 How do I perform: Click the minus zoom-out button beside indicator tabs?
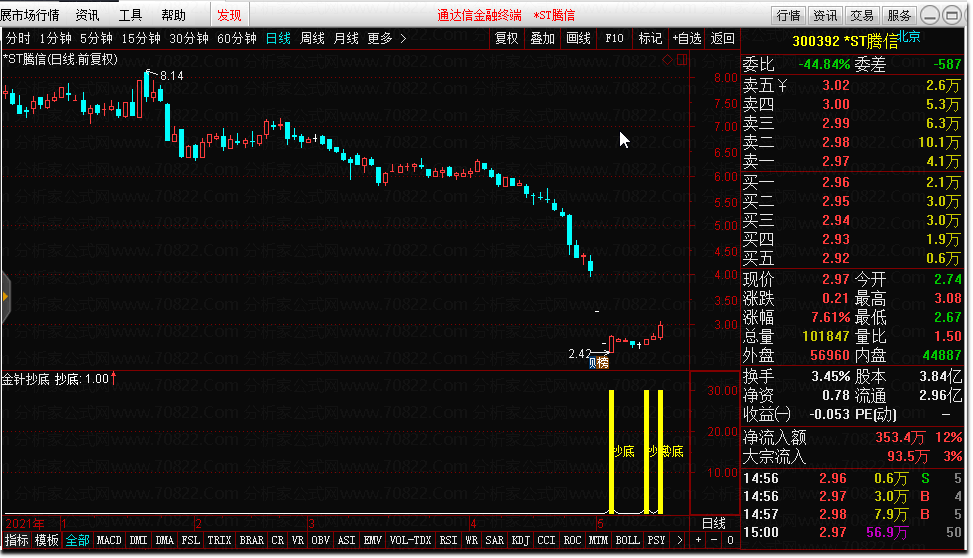pos(714,540)
